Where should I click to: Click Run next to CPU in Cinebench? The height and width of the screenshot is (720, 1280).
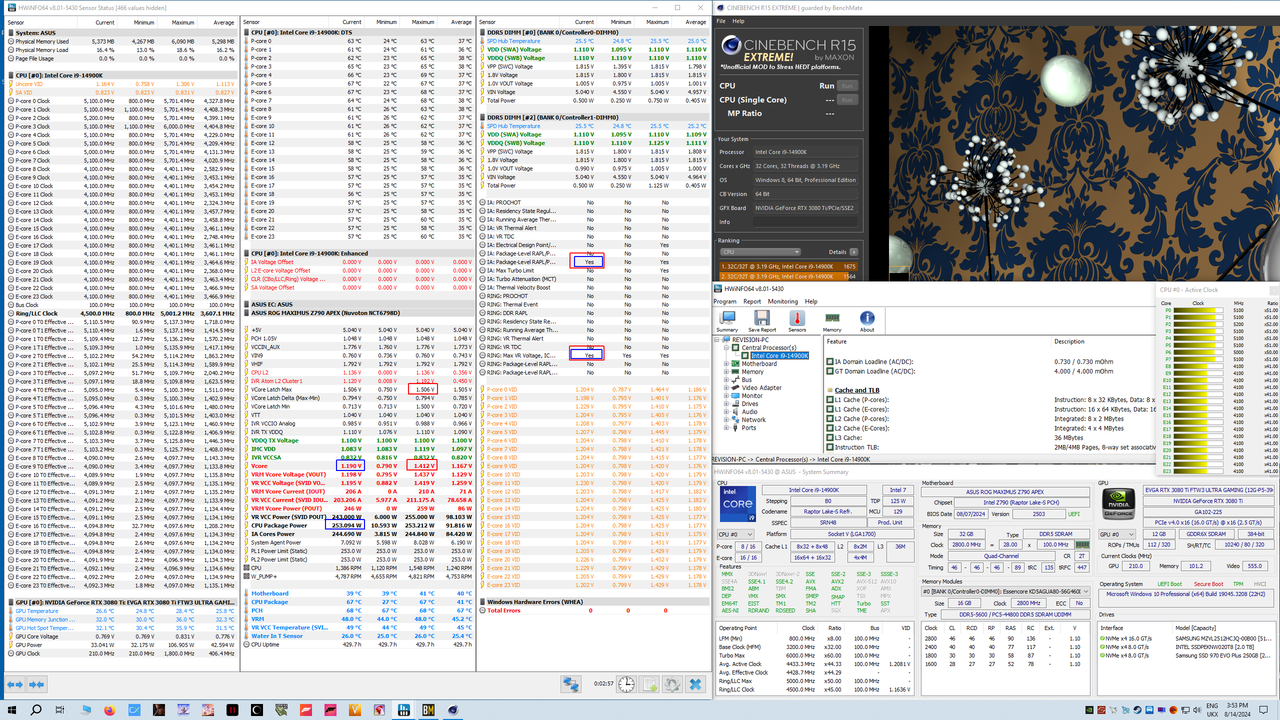848,86
